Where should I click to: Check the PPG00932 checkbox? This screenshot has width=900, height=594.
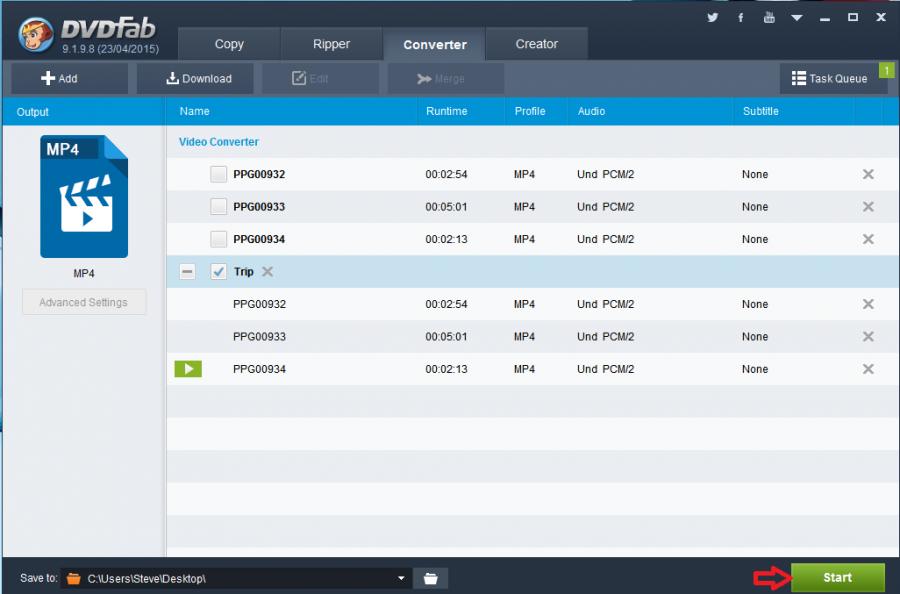219,174
